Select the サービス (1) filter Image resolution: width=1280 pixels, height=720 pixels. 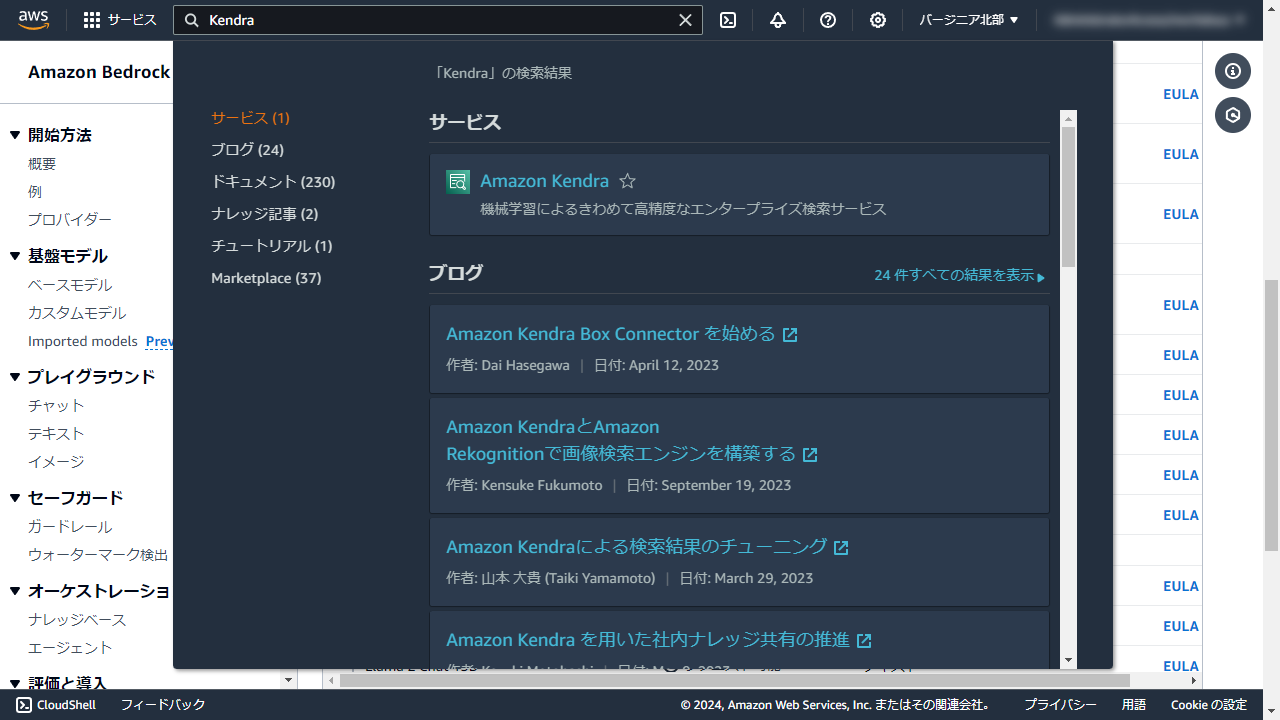[250, 118]
